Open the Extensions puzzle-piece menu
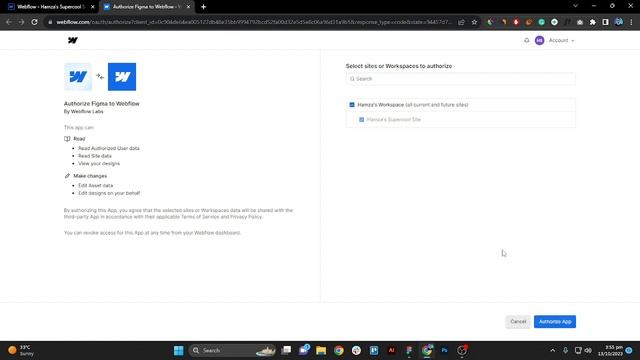Image resolution: width=640 pixels, height=360 pixels. pyautogui.click(x=593, y=22)
